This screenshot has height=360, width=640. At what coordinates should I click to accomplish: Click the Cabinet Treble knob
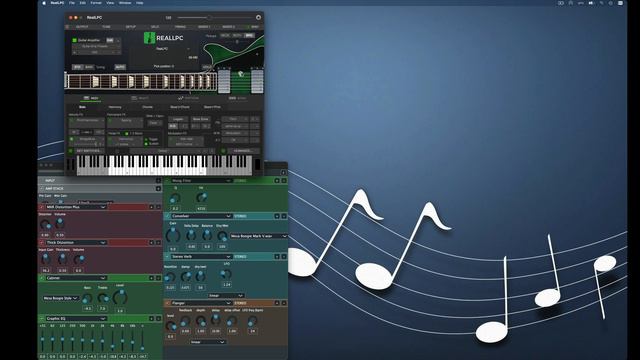103,298
